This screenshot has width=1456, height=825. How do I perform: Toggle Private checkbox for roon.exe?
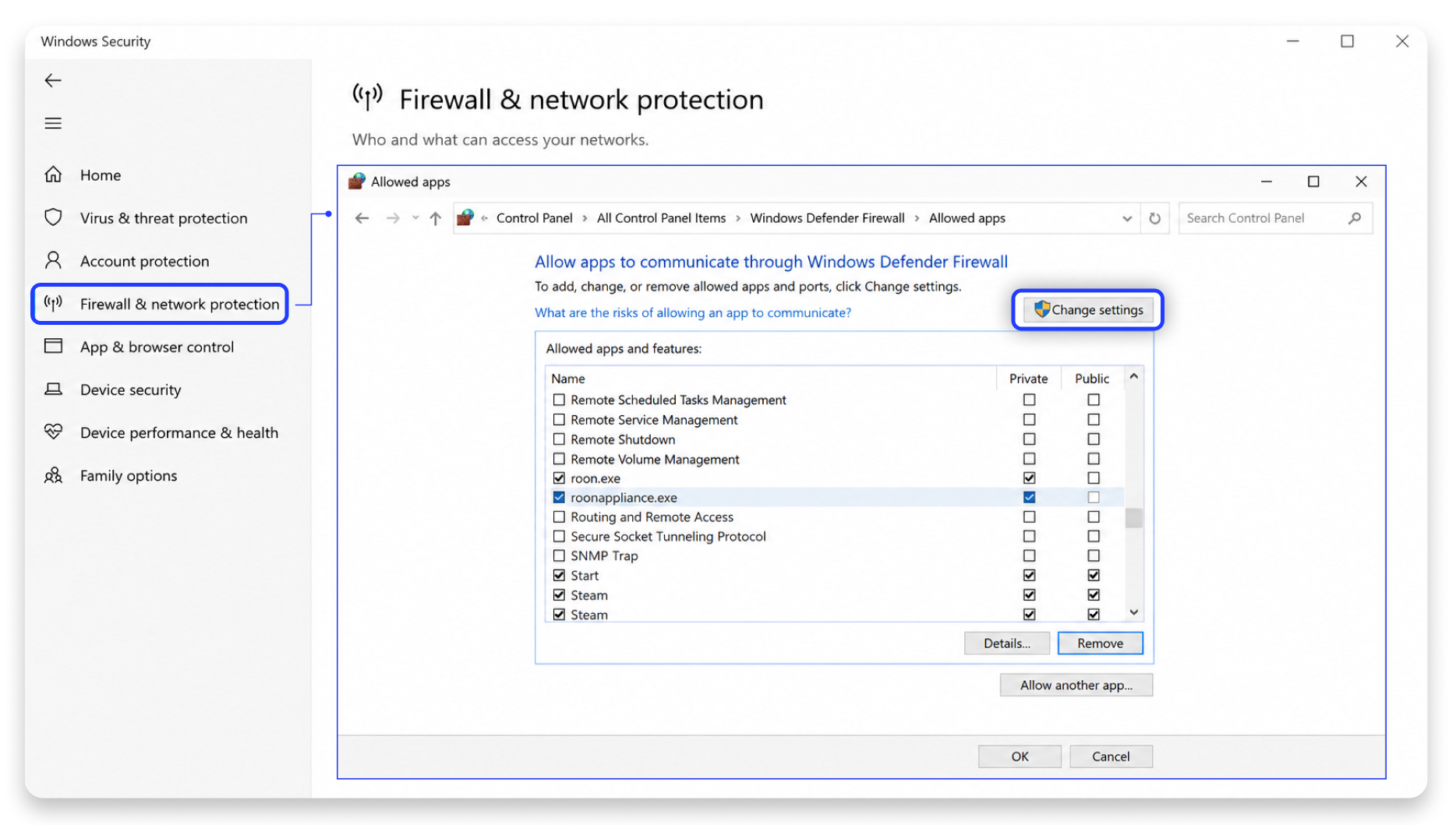coord(1029,478)
